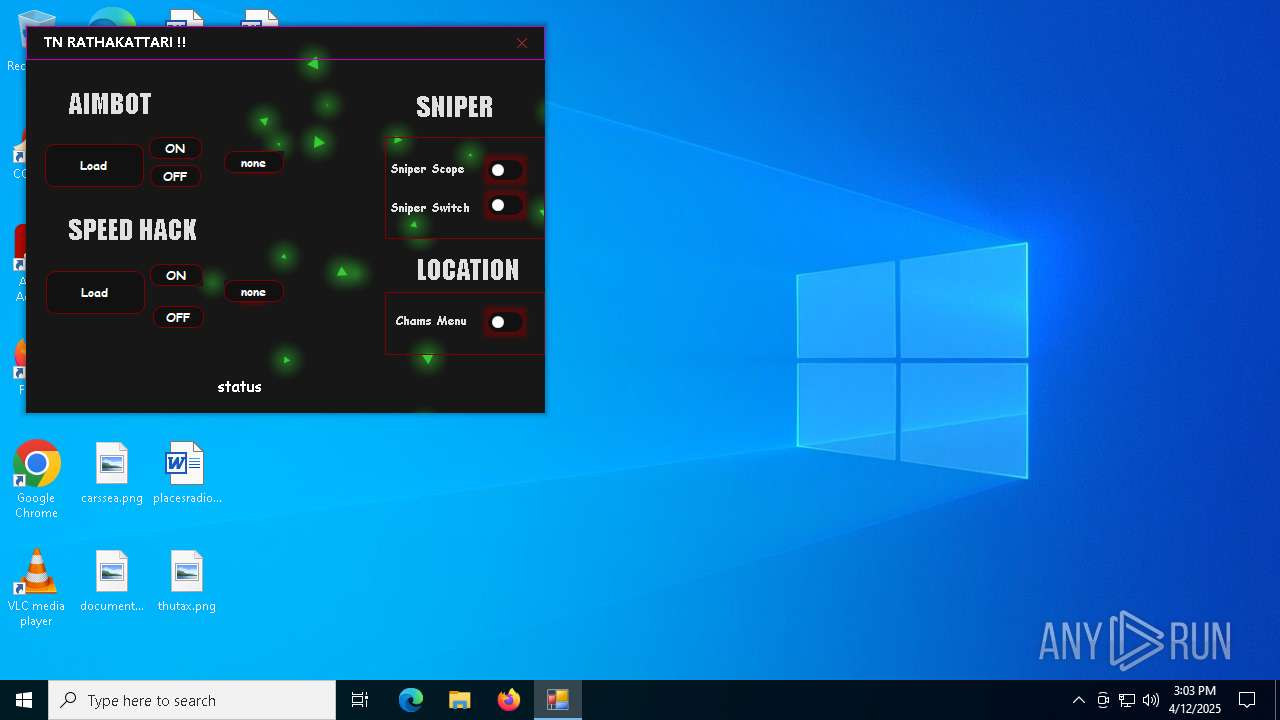Launch Microsoft Edge from the taskbar
The height and width of the screenshot is (720, 1280).
point(411,700)
